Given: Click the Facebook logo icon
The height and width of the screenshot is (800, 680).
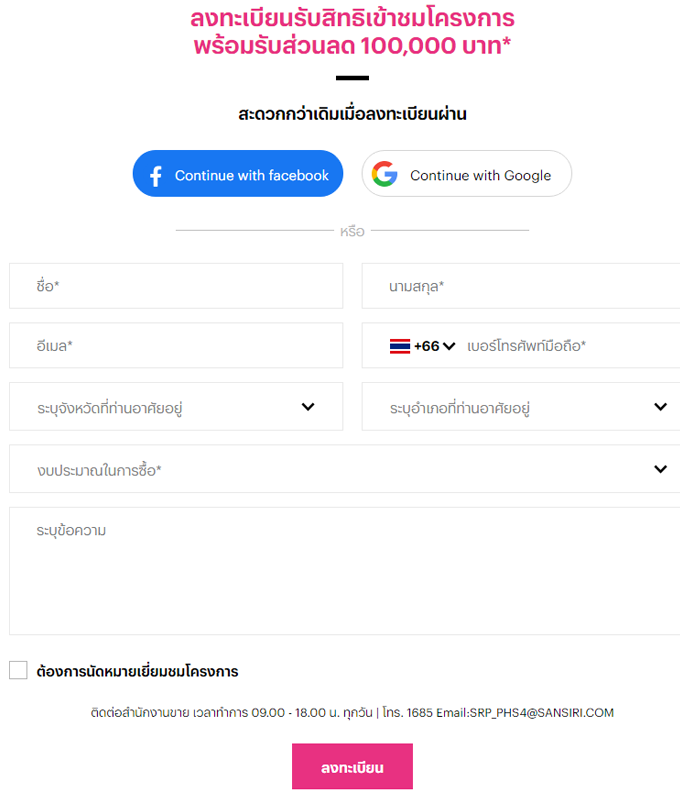Looking at the screenshot, I should tap(155, 176).
